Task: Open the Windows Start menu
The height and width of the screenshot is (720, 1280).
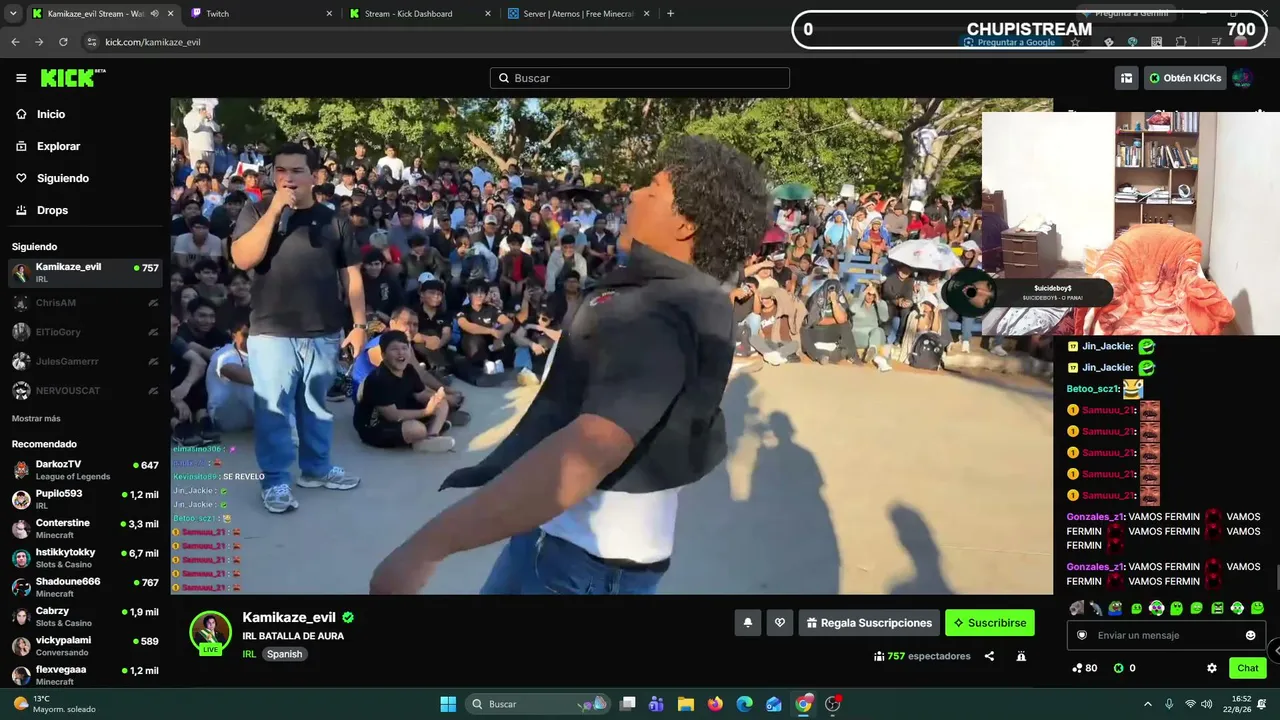Action: pyautogui.click(x=448, y=704)
